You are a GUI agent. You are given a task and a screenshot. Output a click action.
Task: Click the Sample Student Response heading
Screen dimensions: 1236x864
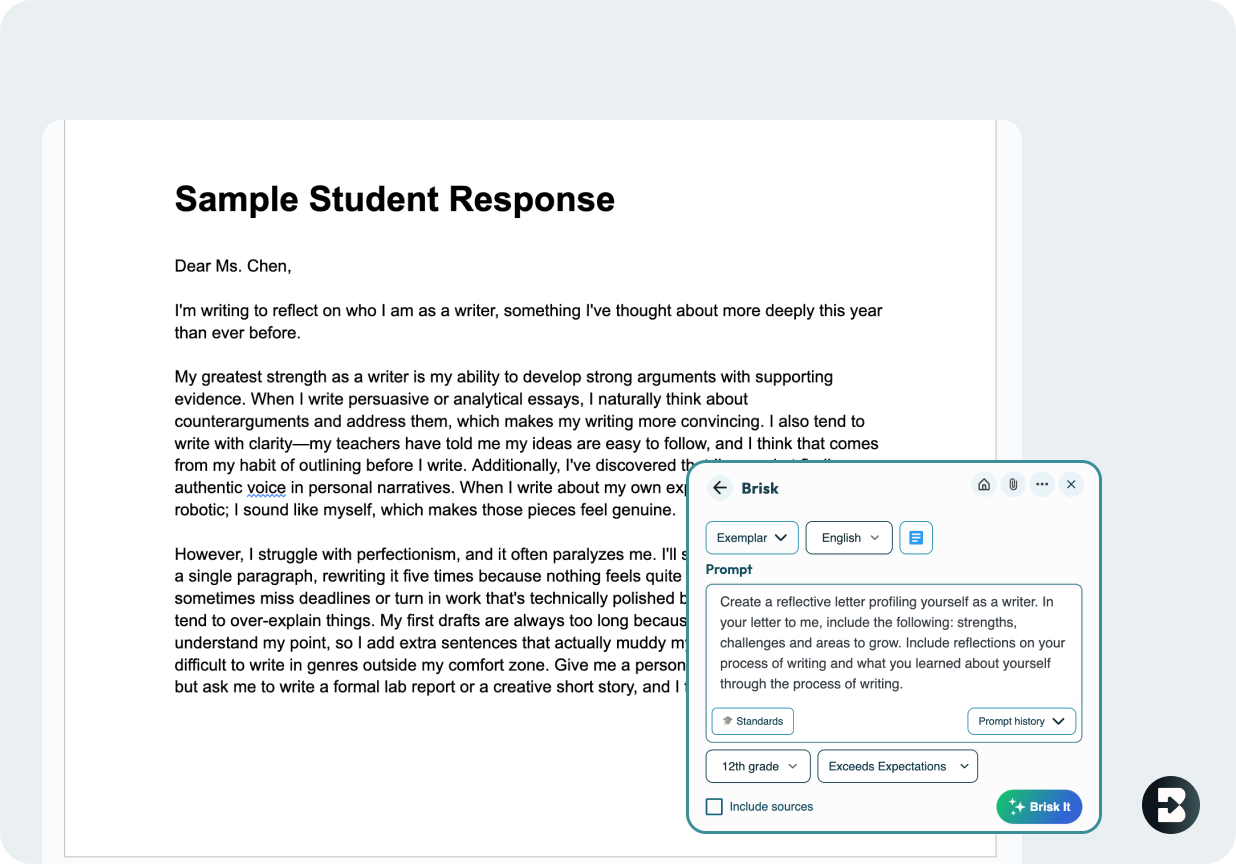(x=395, y=199)
